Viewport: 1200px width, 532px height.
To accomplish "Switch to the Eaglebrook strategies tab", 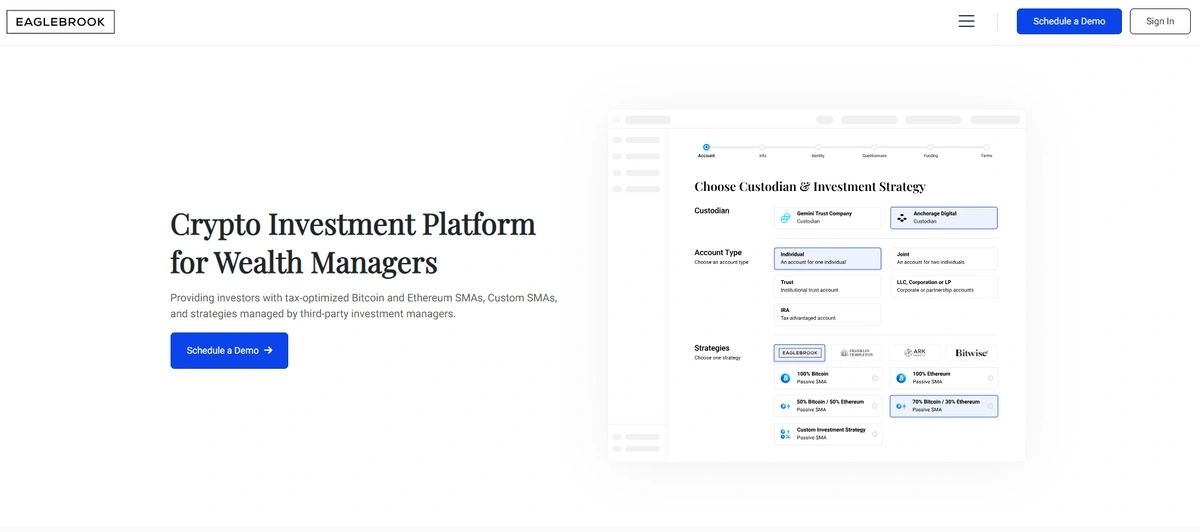I will 800,353.
